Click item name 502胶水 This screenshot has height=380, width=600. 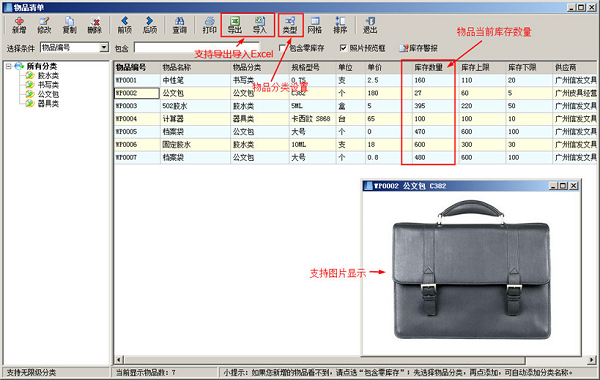(174, 106)
